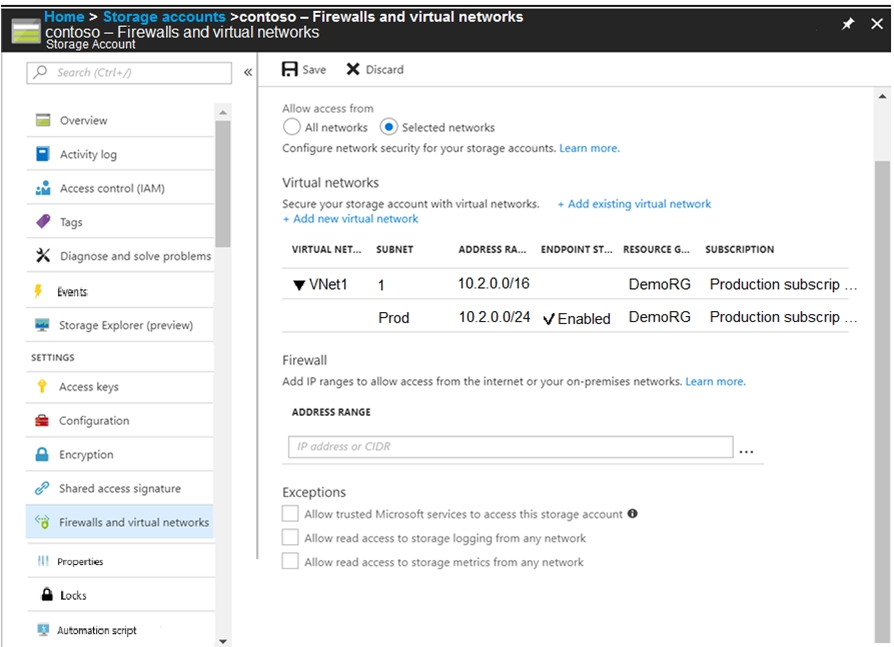Click the Diagnose and solve problems wrench icon
This screenshot has height=647, width=894.
pos(43,255)
